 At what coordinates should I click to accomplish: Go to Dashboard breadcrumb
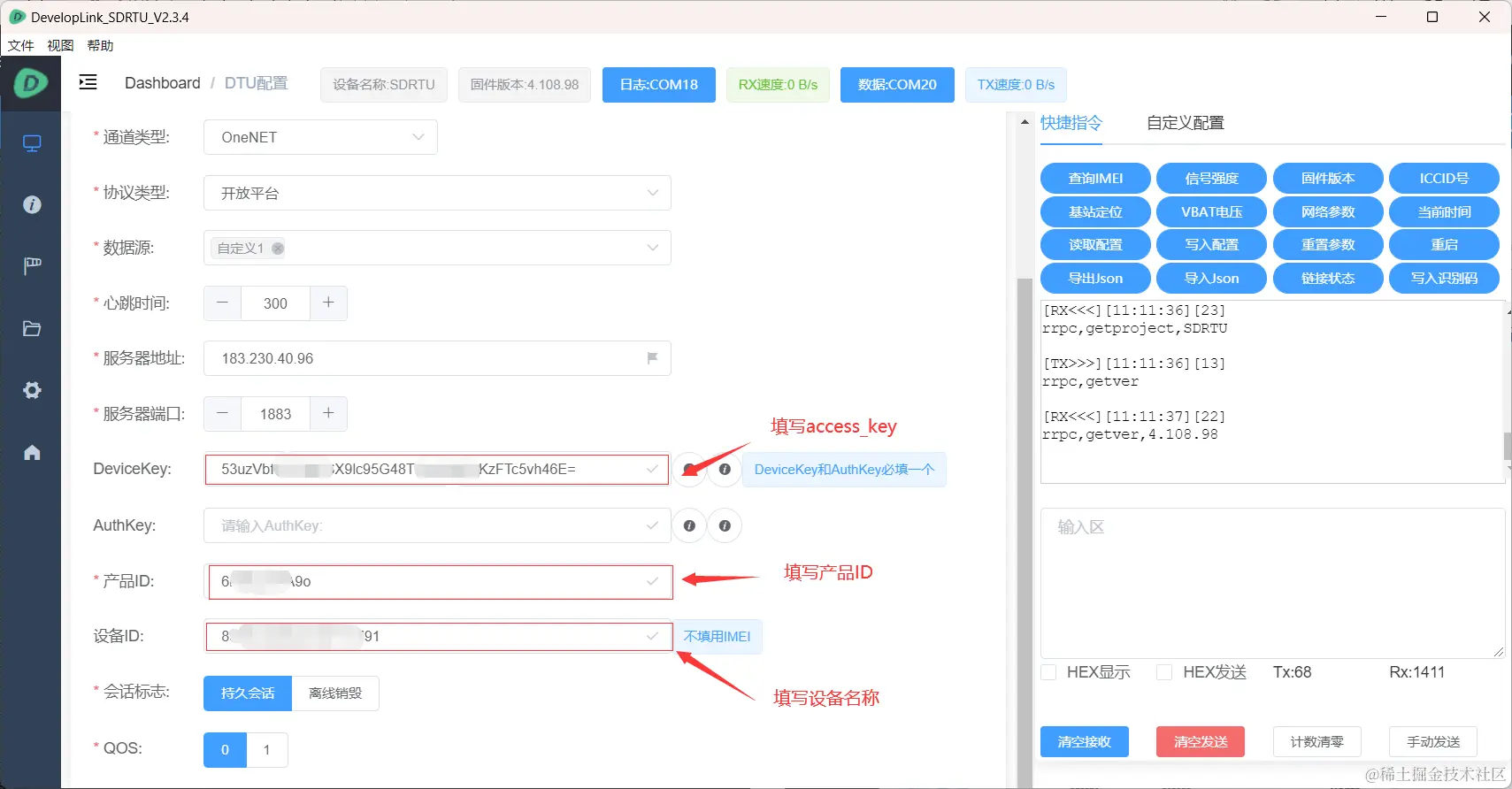163,83
